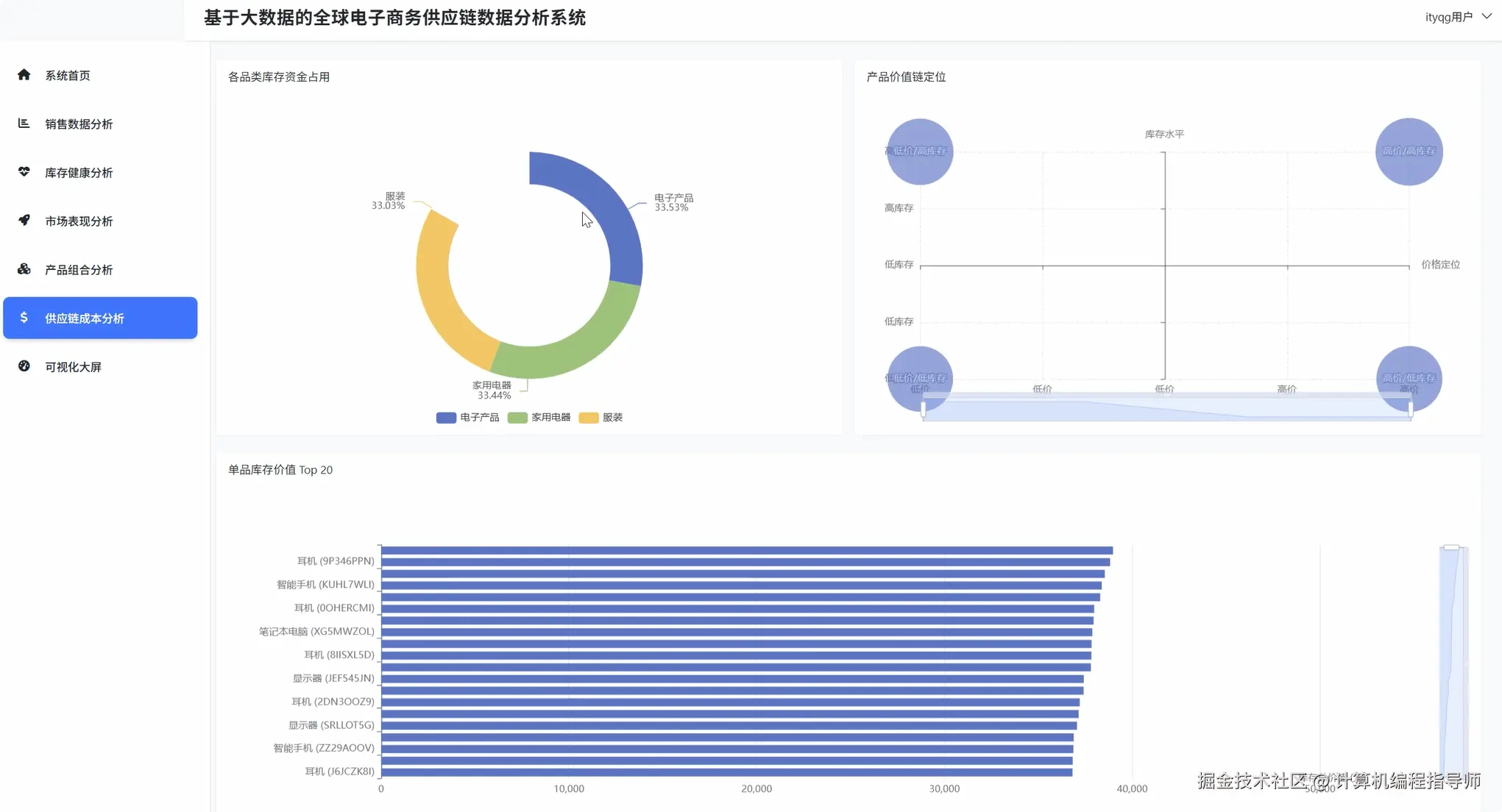
Task: Open 销售数据分析 menu item
Action: coord(79,124)
